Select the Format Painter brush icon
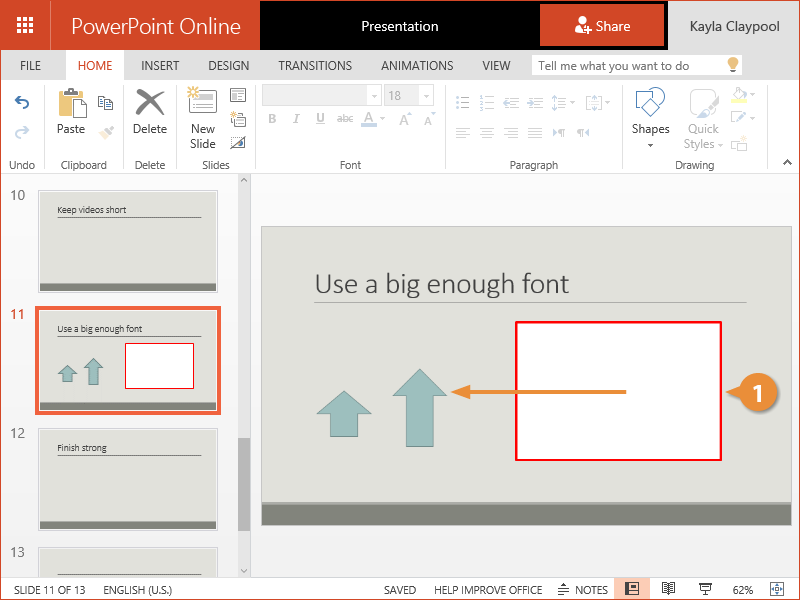This screenshot has height=600, width=800. (x=106, y=131)
